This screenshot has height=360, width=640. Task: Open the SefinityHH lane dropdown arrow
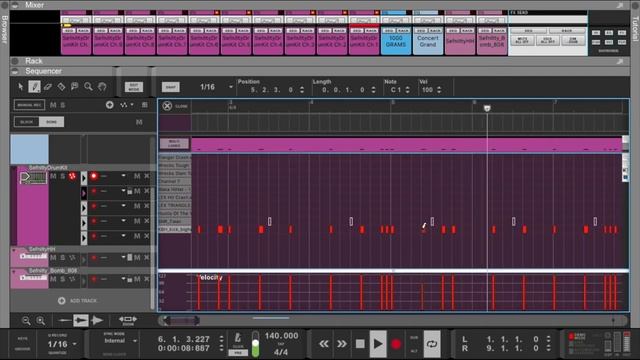point(123,257)
